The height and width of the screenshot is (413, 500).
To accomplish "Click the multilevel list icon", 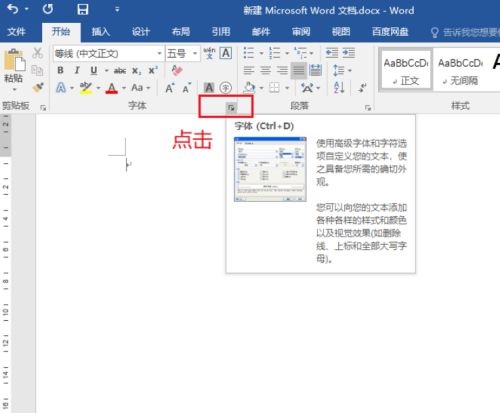I will click(x=301, y=53).
